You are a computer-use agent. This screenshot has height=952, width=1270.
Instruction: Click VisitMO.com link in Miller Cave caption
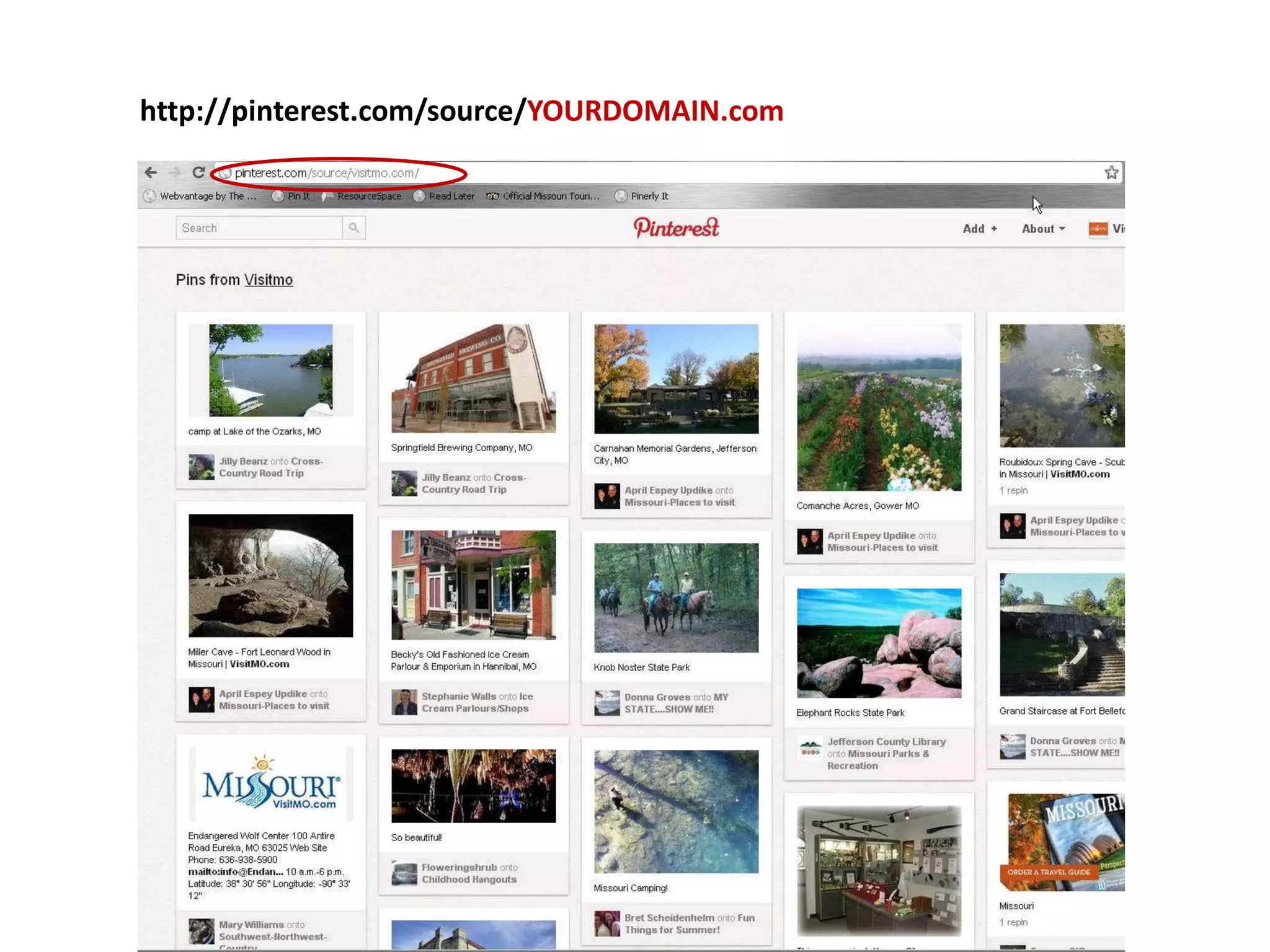(x=259, y=664)
